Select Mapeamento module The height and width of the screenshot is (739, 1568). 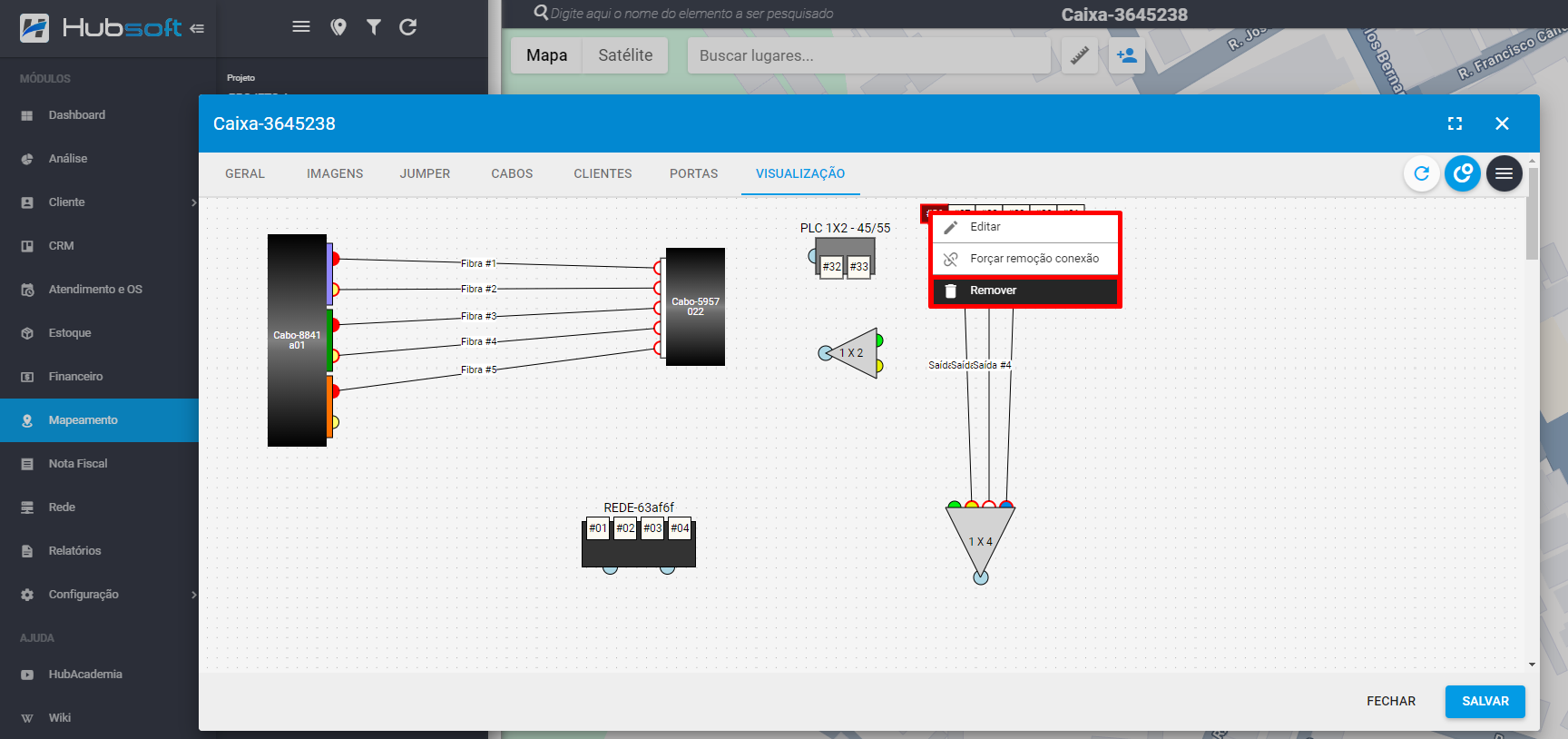(99, 420)
